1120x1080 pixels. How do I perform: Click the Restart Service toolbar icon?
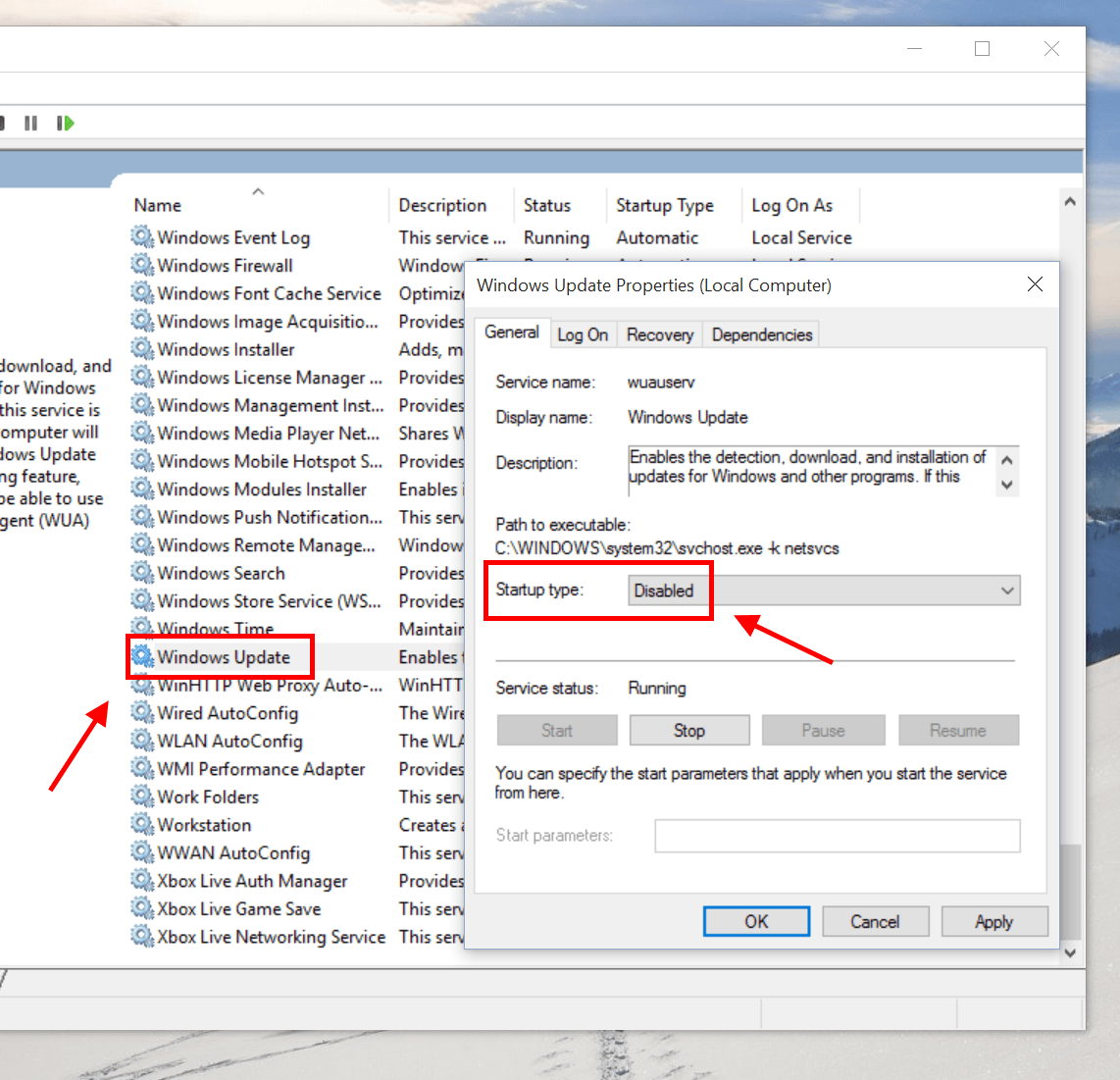[x=65, y=124]
